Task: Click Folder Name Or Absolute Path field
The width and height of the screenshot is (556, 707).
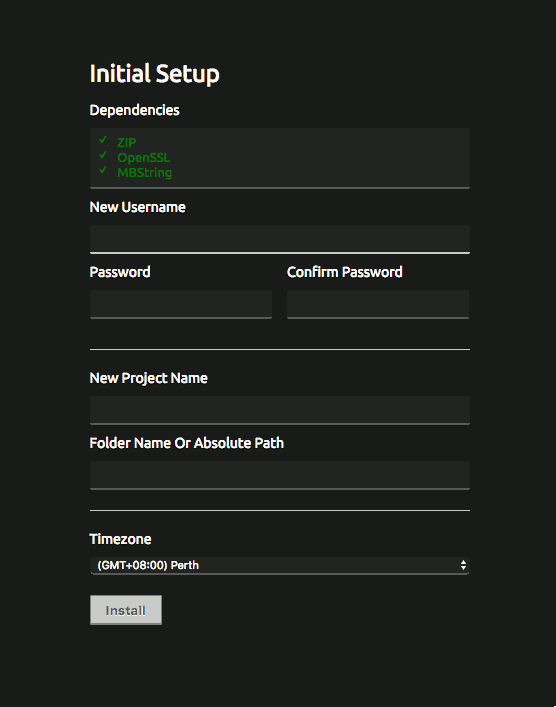Action: pos(280,475)
